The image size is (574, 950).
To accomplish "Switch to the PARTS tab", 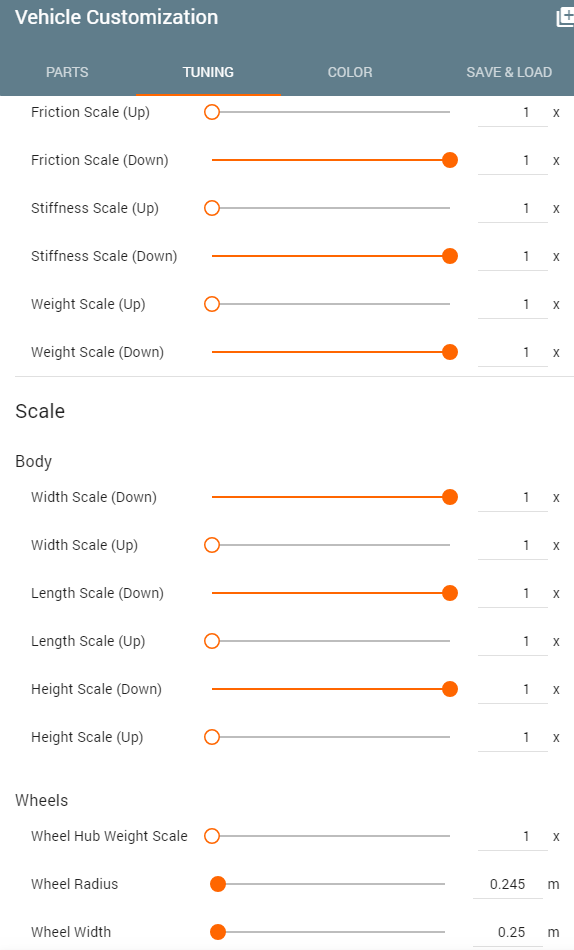I will coord(67,72).
